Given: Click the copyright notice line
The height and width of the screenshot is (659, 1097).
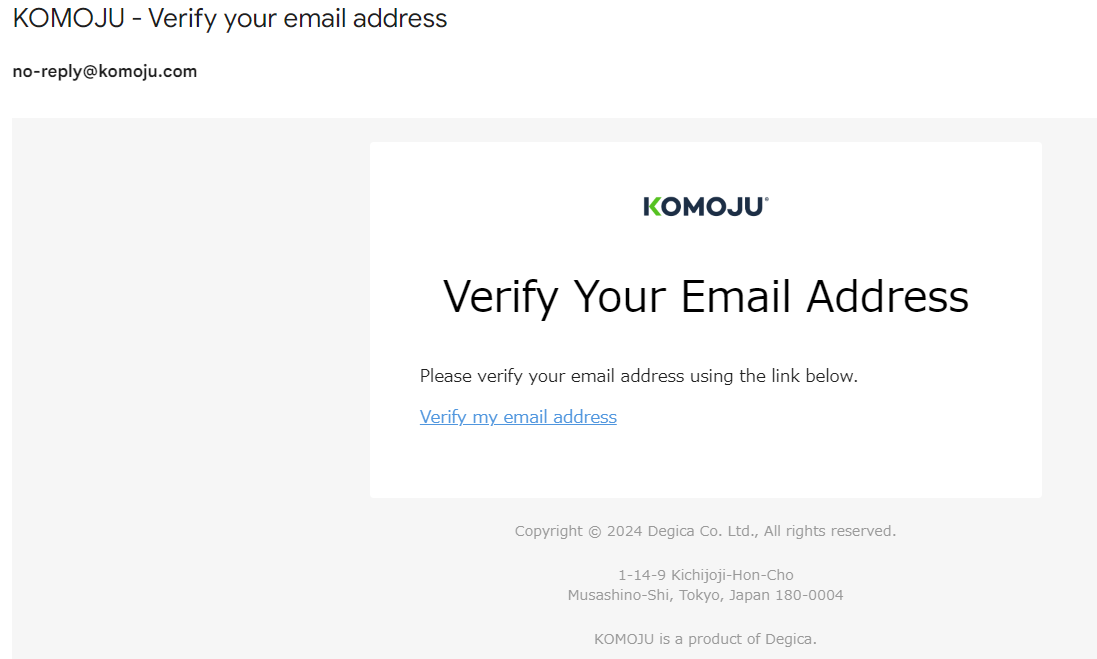Looking at the screenshot, I should pos(705,531).
